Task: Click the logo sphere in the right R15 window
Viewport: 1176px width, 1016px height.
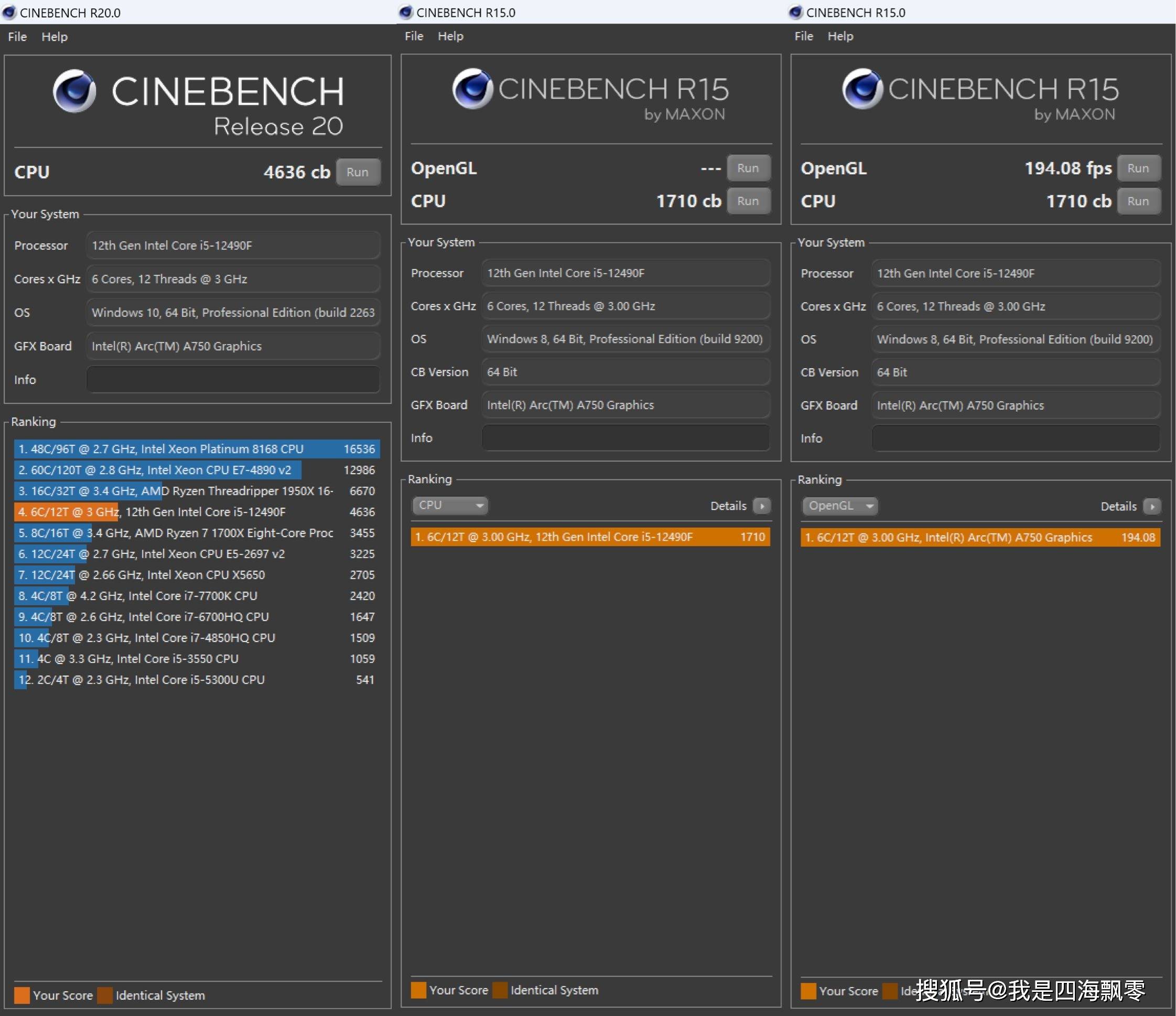Action: (x=862, y=89)
